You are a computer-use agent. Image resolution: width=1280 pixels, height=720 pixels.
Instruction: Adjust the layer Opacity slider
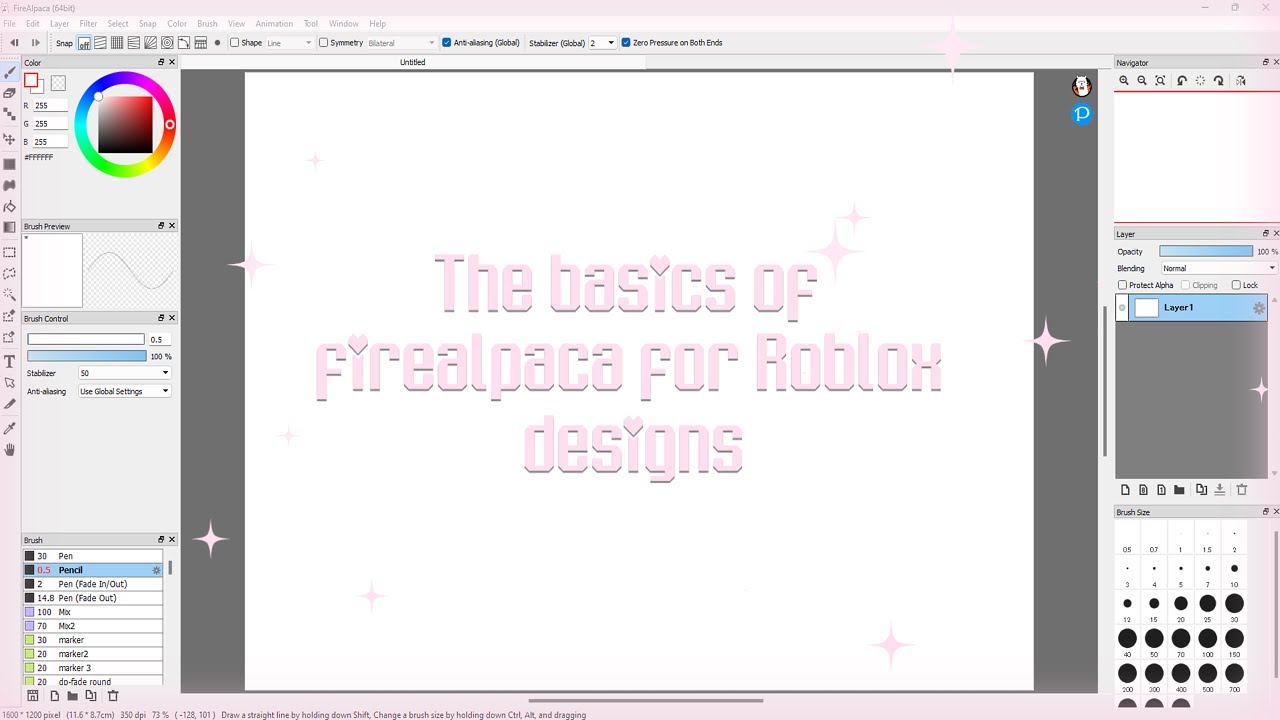coord(1205,251)
